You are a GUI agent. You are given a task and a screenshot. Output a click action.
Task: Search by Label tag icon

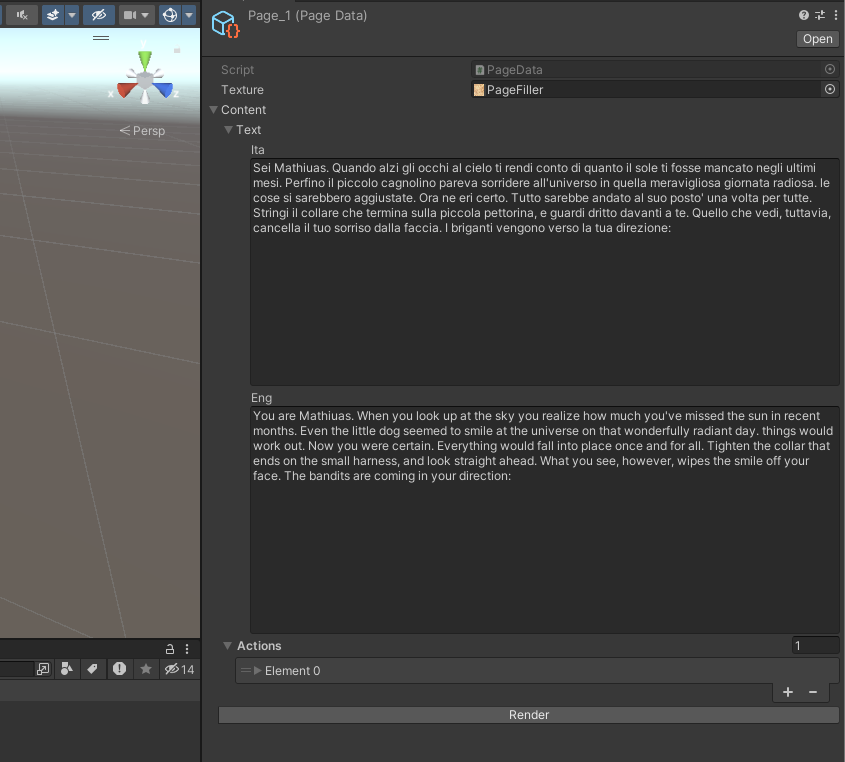pos(93,669)
